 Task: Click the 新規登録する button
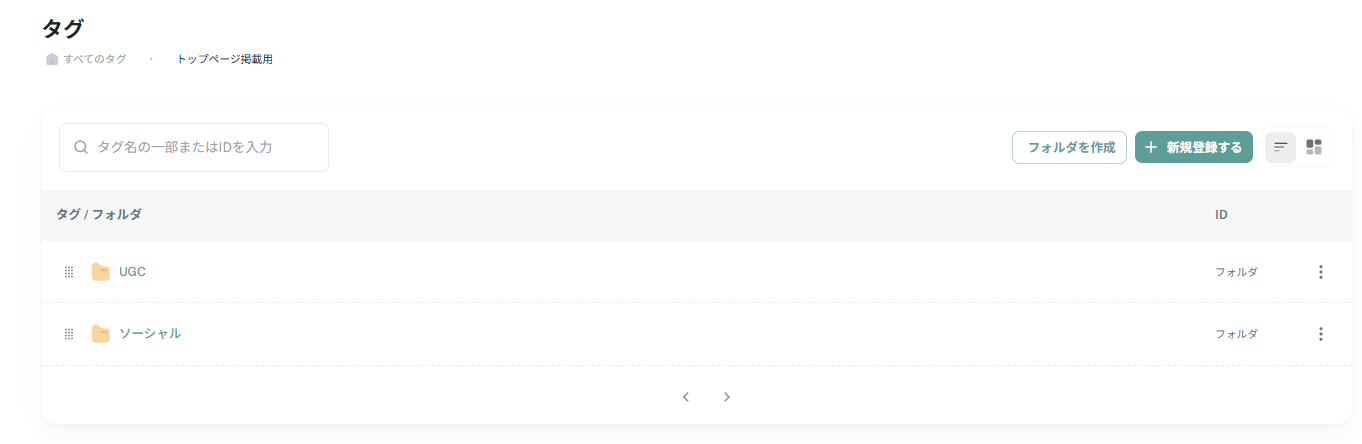pos(1194,147)
